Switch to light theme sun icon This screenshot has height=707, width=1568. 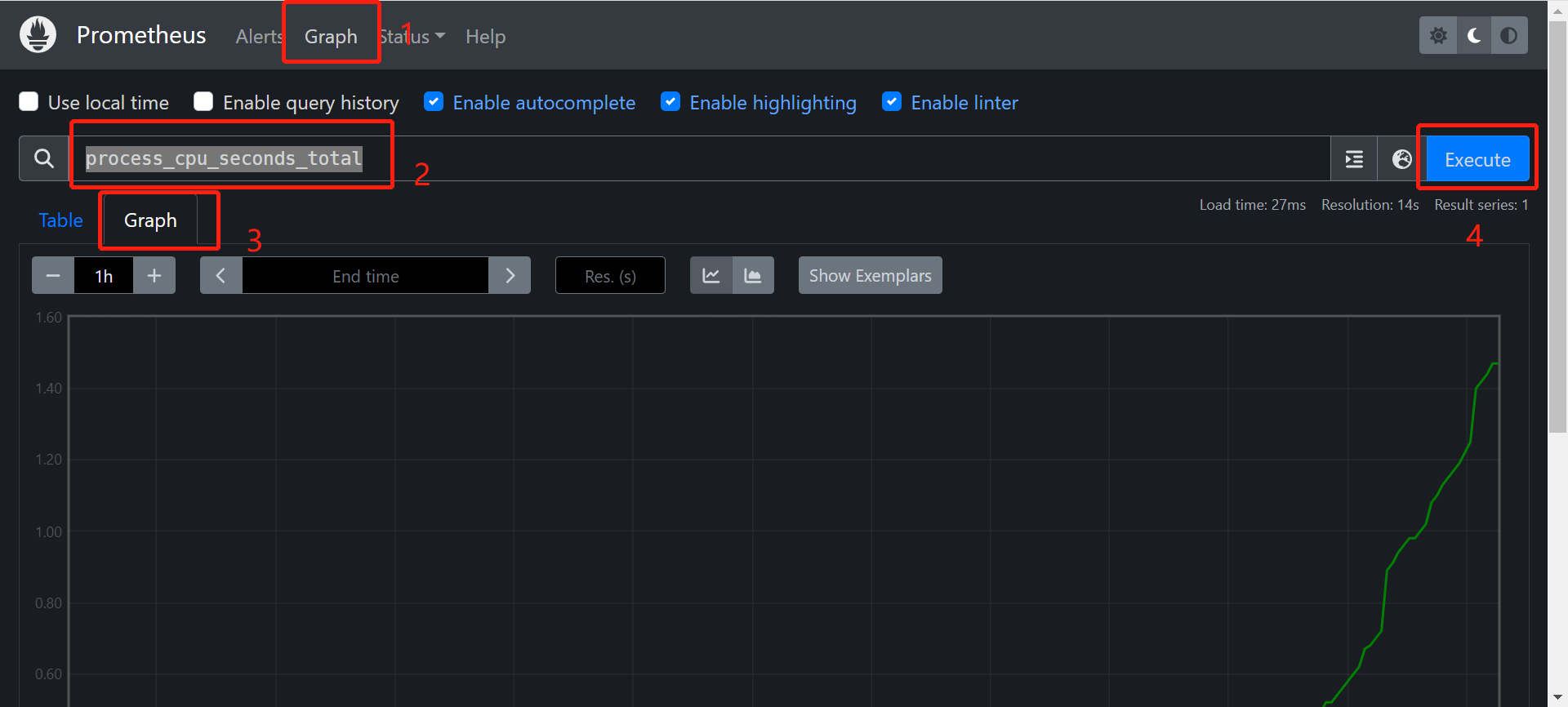(x=1438, y=36)
